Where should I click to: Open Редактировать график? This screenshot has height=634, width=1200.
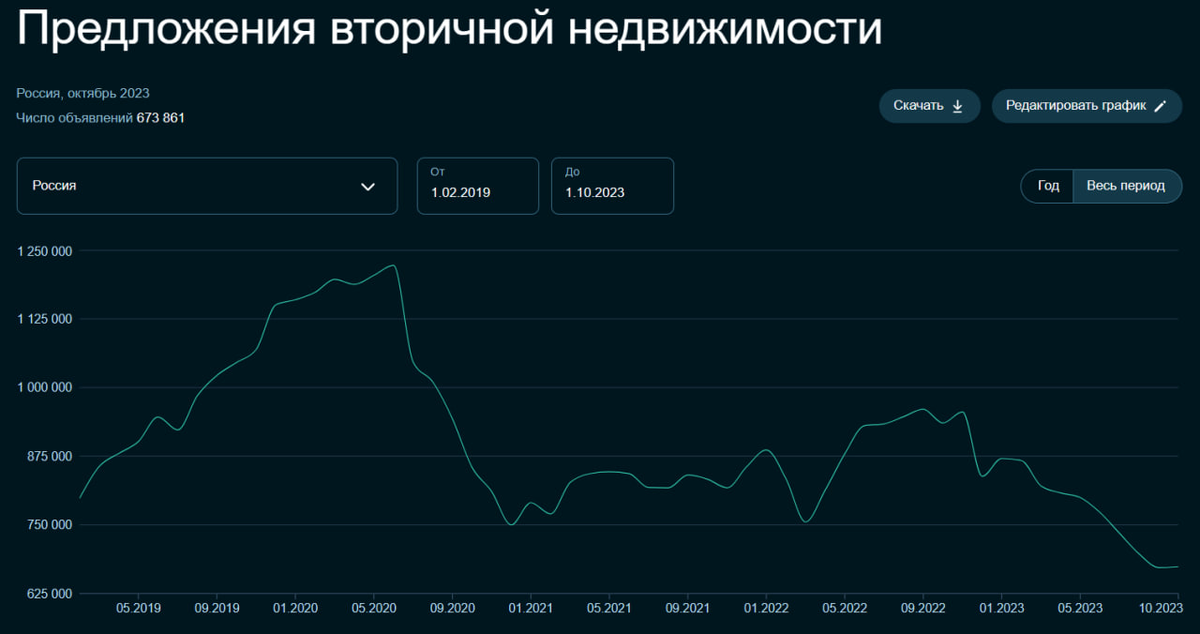coord(1086,105)
